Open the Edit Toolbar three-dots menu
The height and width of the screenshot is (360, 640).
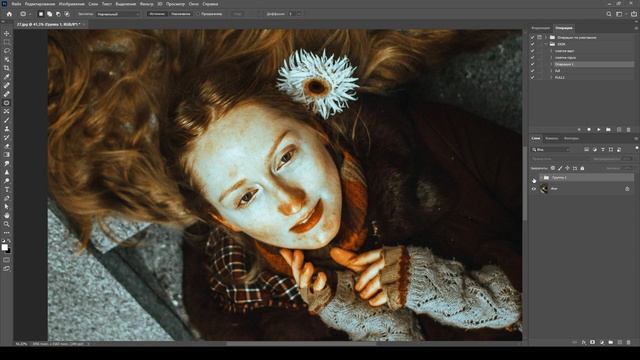(x=7, y=233)
